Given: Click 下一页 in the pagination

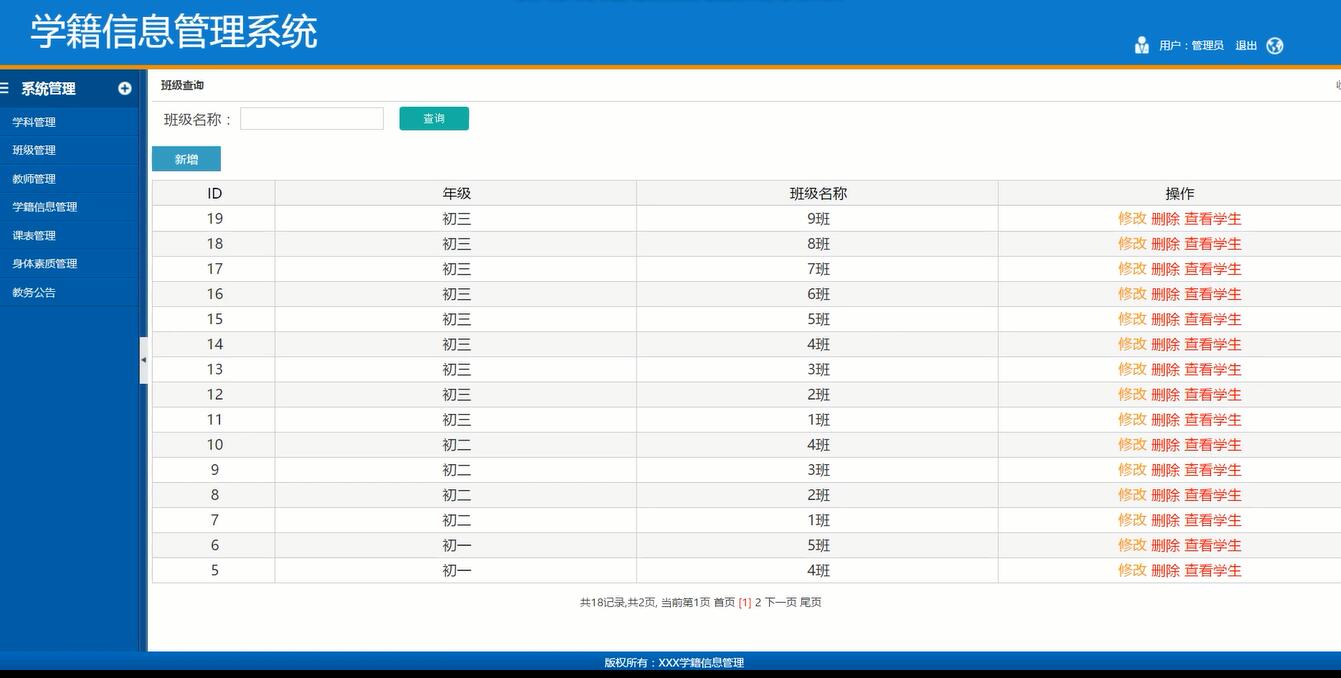Looking at the screenshot, I should point(781,602).
